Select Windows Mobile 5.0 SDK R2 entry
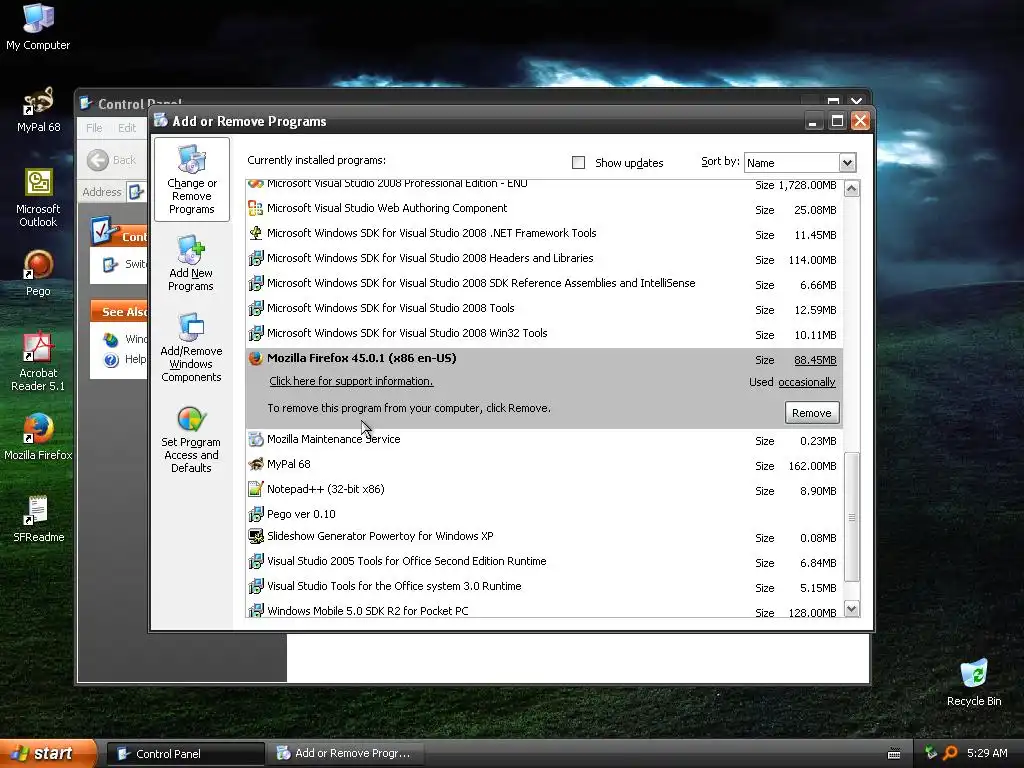Screen dimensions: 1024x768 point(544,610)
